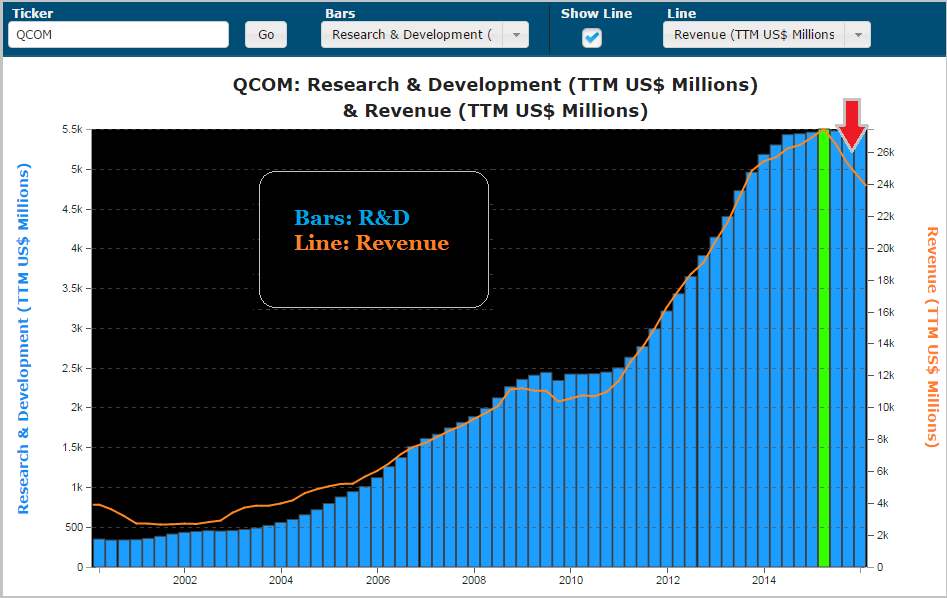
Task: Click the left axis value 5k
Action: point(76,169)
